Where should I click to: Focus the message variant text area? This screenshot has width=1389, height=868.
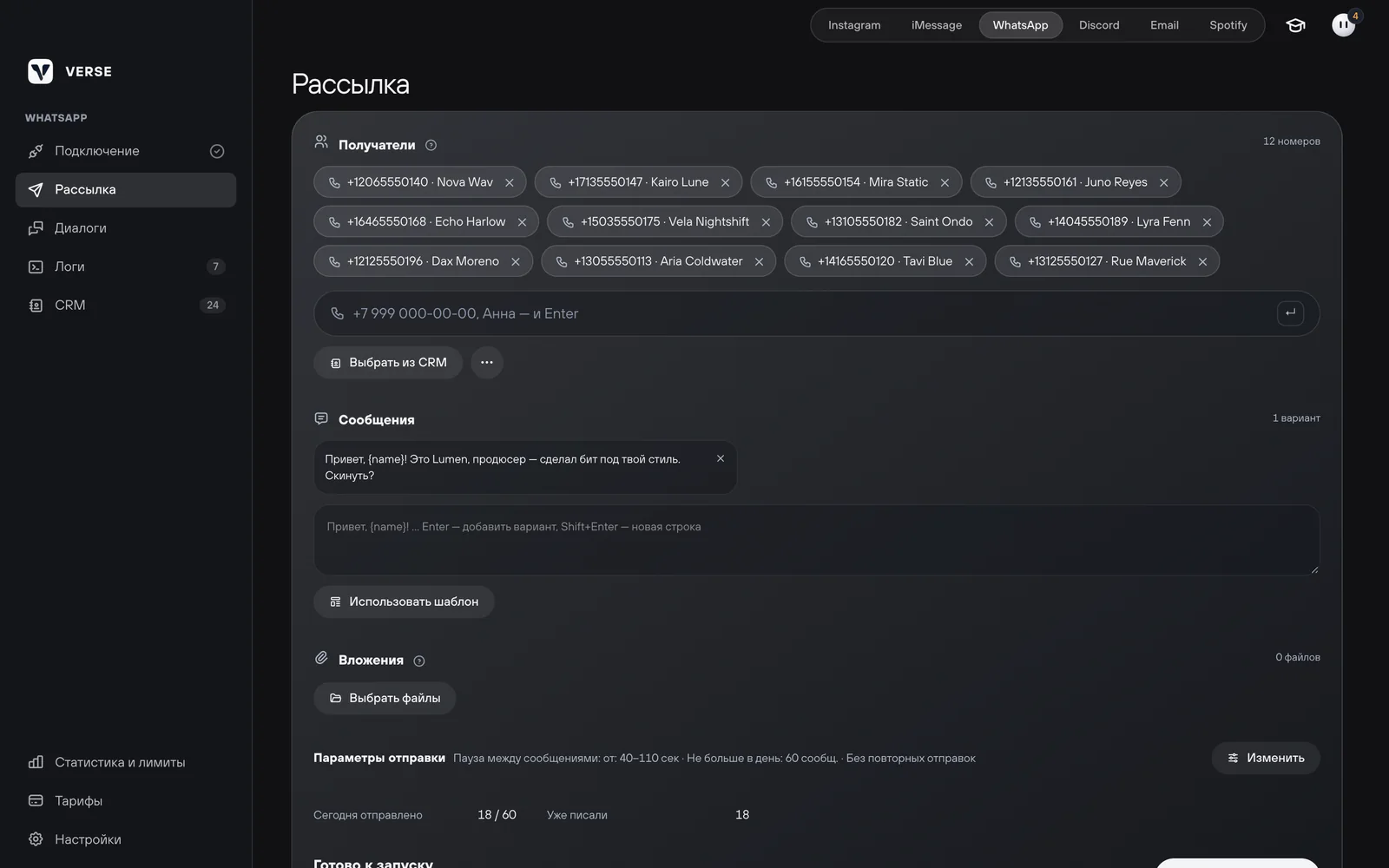click(816, 540)
